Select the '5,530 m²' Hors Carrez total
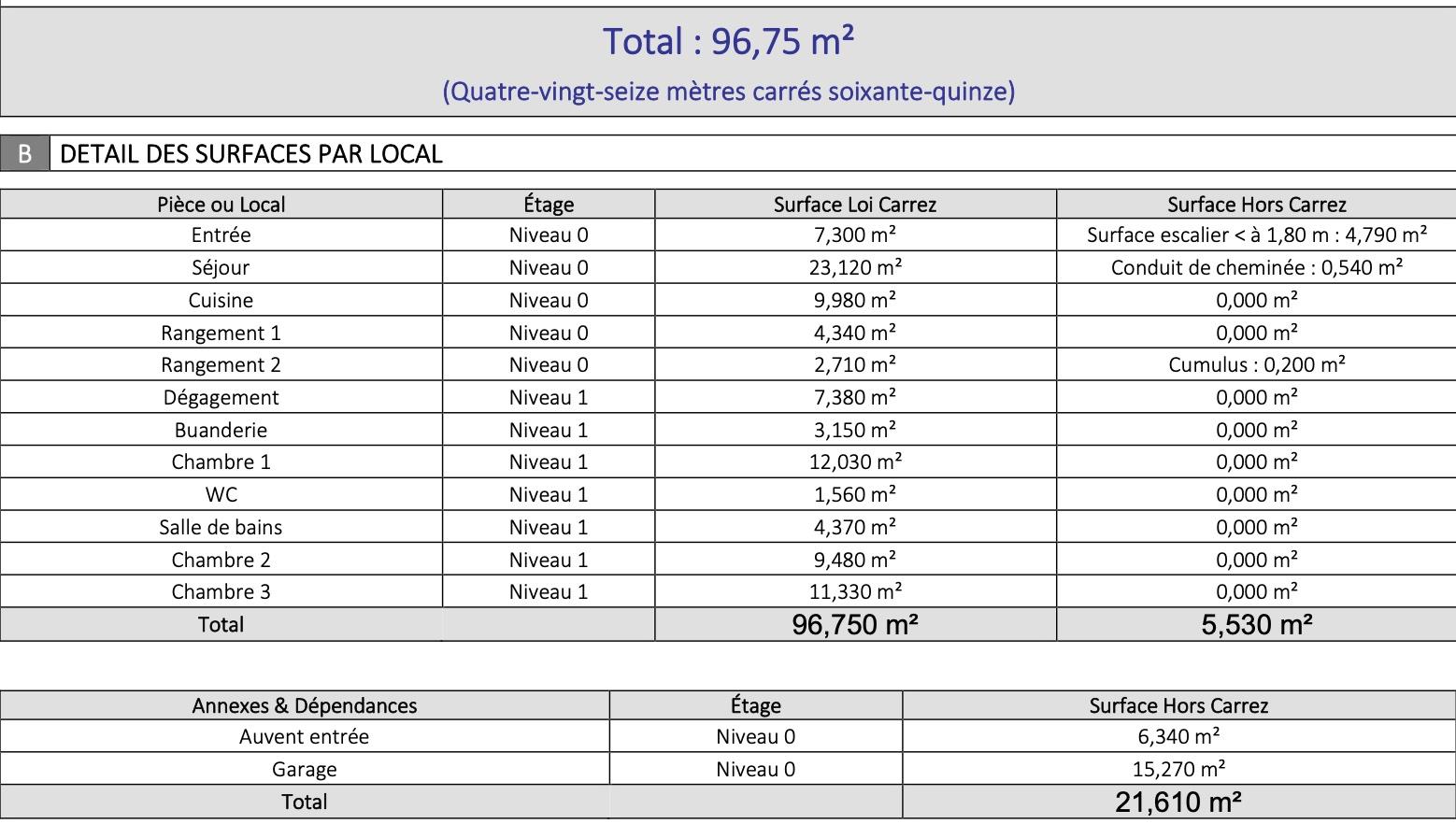1456x824 pixels. coord(1257,625)
